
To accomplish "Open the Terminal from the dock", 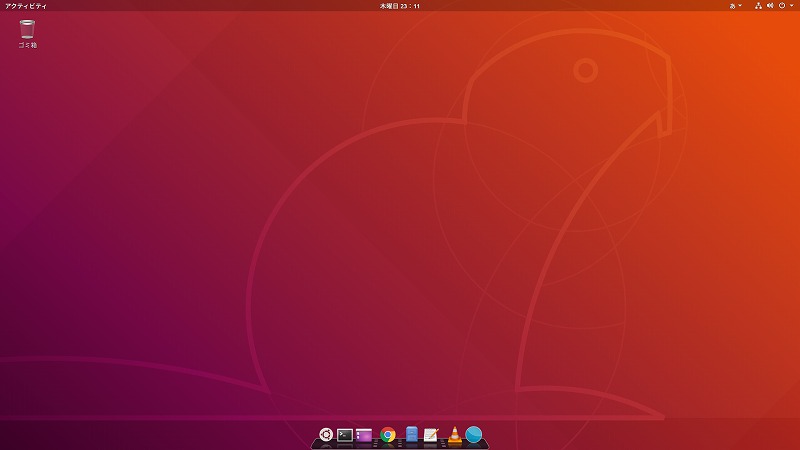I will click(x=345, y=435).
